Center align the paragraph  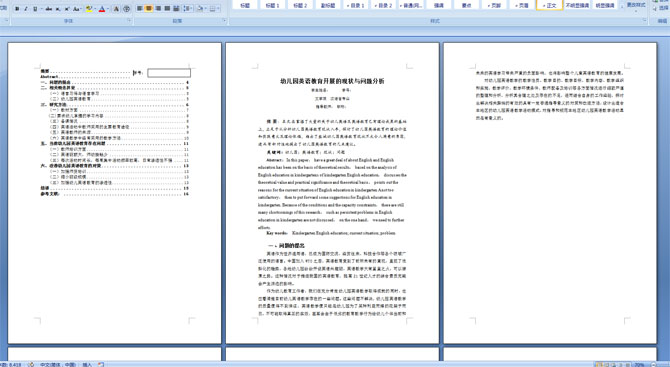coord(149,9)
